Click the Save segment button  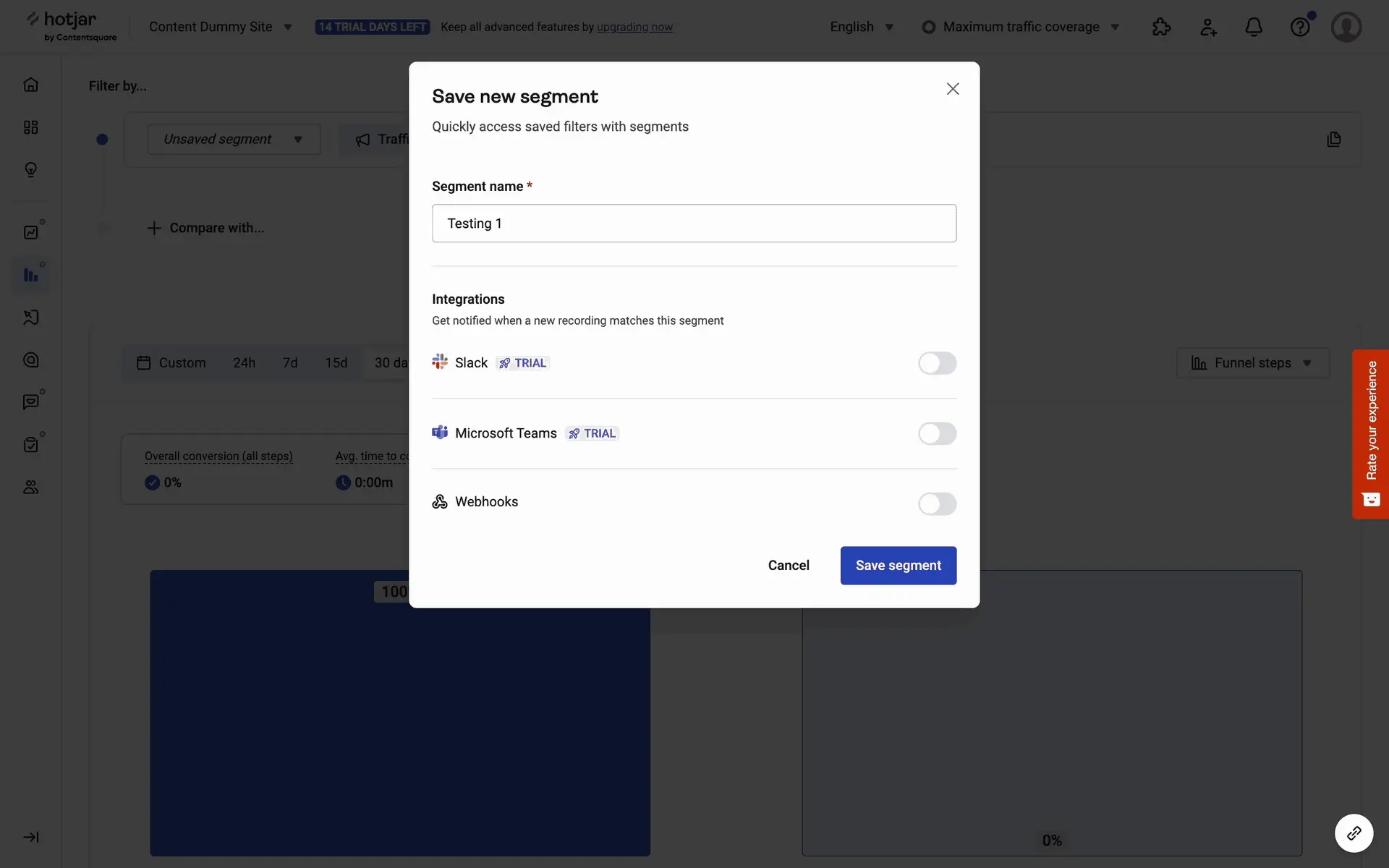[x=898, y=566]
